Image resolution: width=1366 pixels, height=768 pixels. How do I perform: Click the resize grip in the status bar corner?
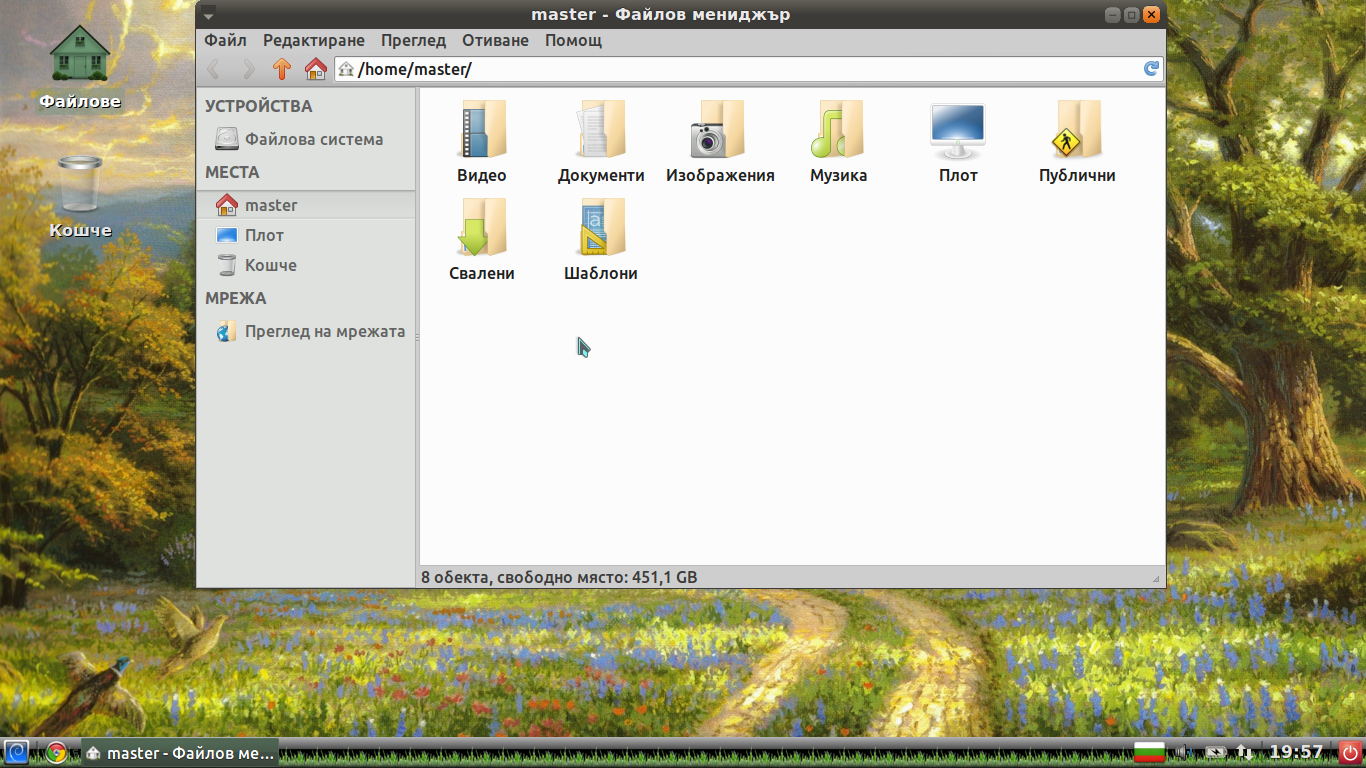(x=1156, y=579)
